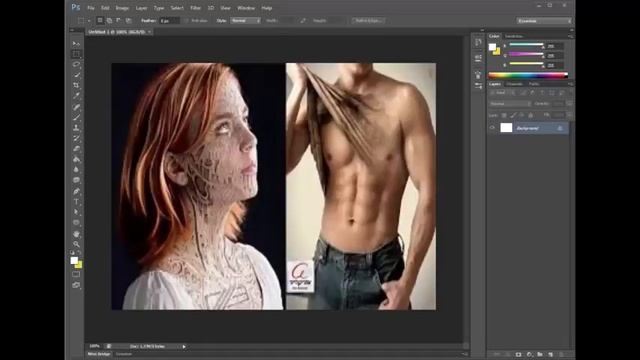Open the layer blend mode dropdown

[x=510, y=104]
